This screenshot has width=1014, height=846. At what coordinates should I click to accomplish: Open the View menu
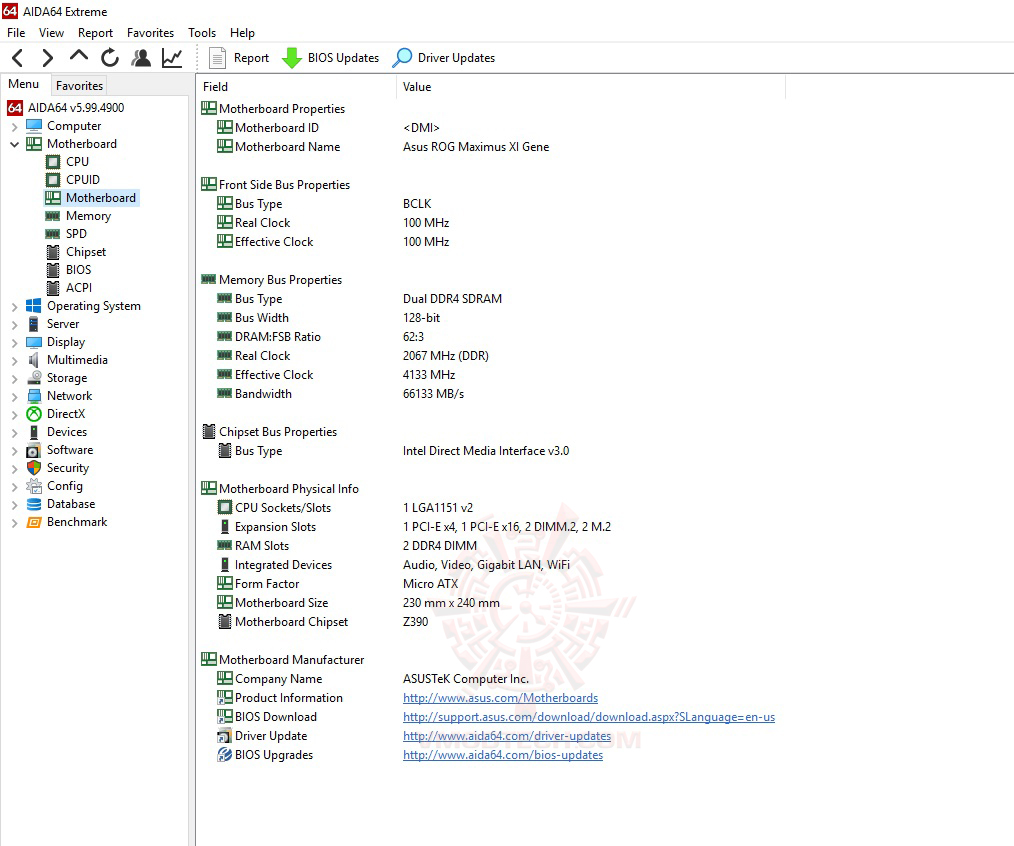click(51, 32)
